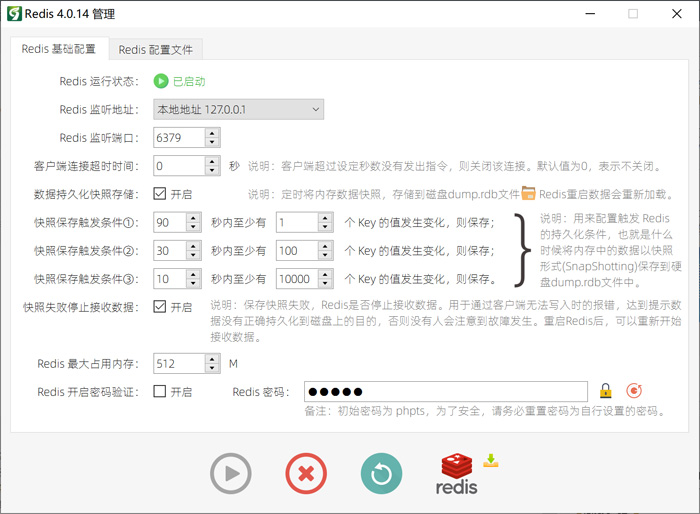This screenshot has height=514, width=700.
Task: Click the Start Redis play button
Action: [231, 473]
